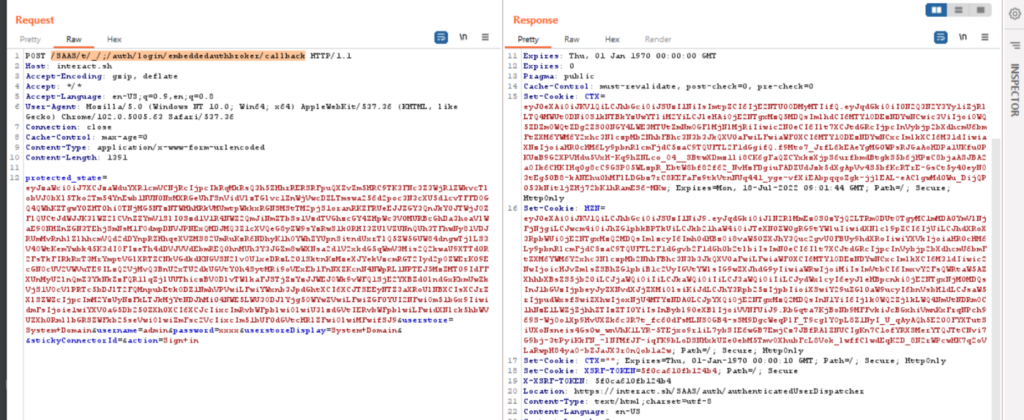Toggle show non-printable characters in Request pane

(x=463, y=38)
